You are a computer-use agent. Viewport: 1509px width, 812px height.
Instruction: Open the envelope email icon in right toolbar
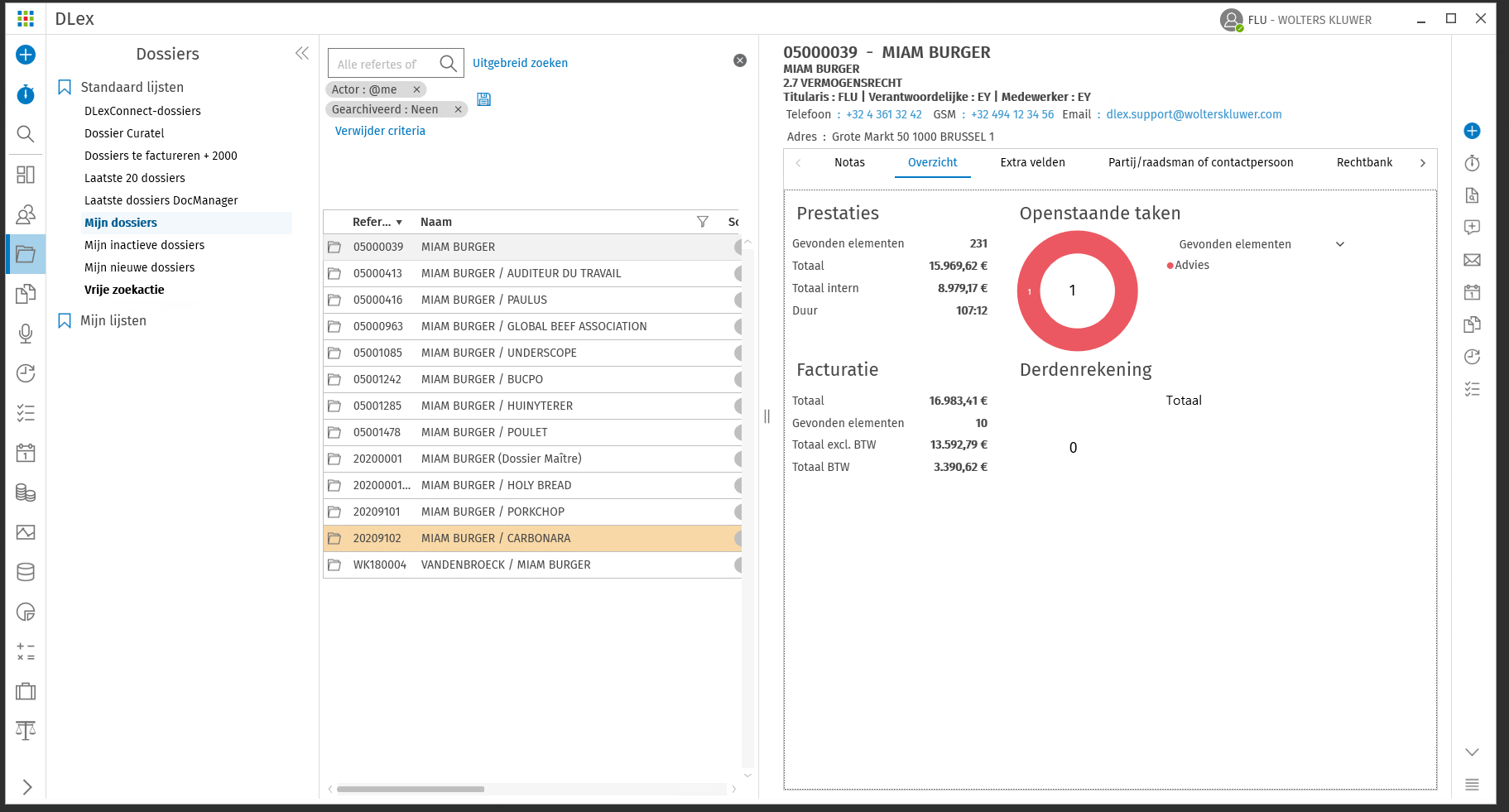(1472, 260)
